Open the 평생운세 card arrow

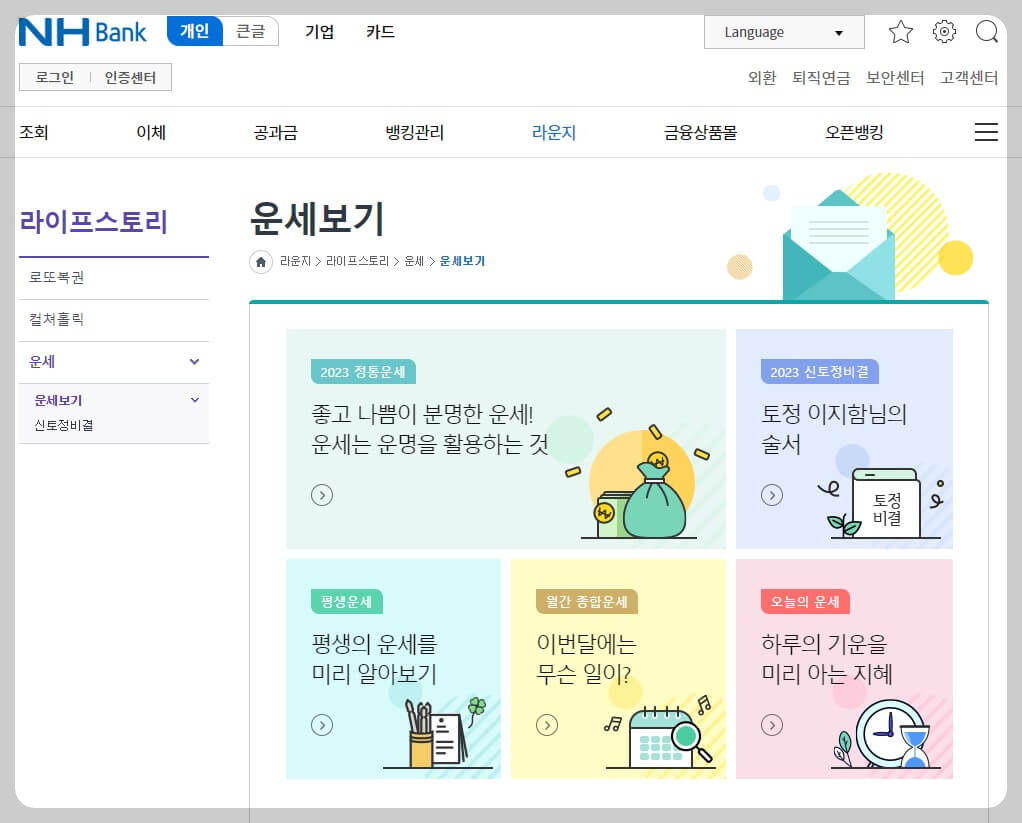pos(322,725)
